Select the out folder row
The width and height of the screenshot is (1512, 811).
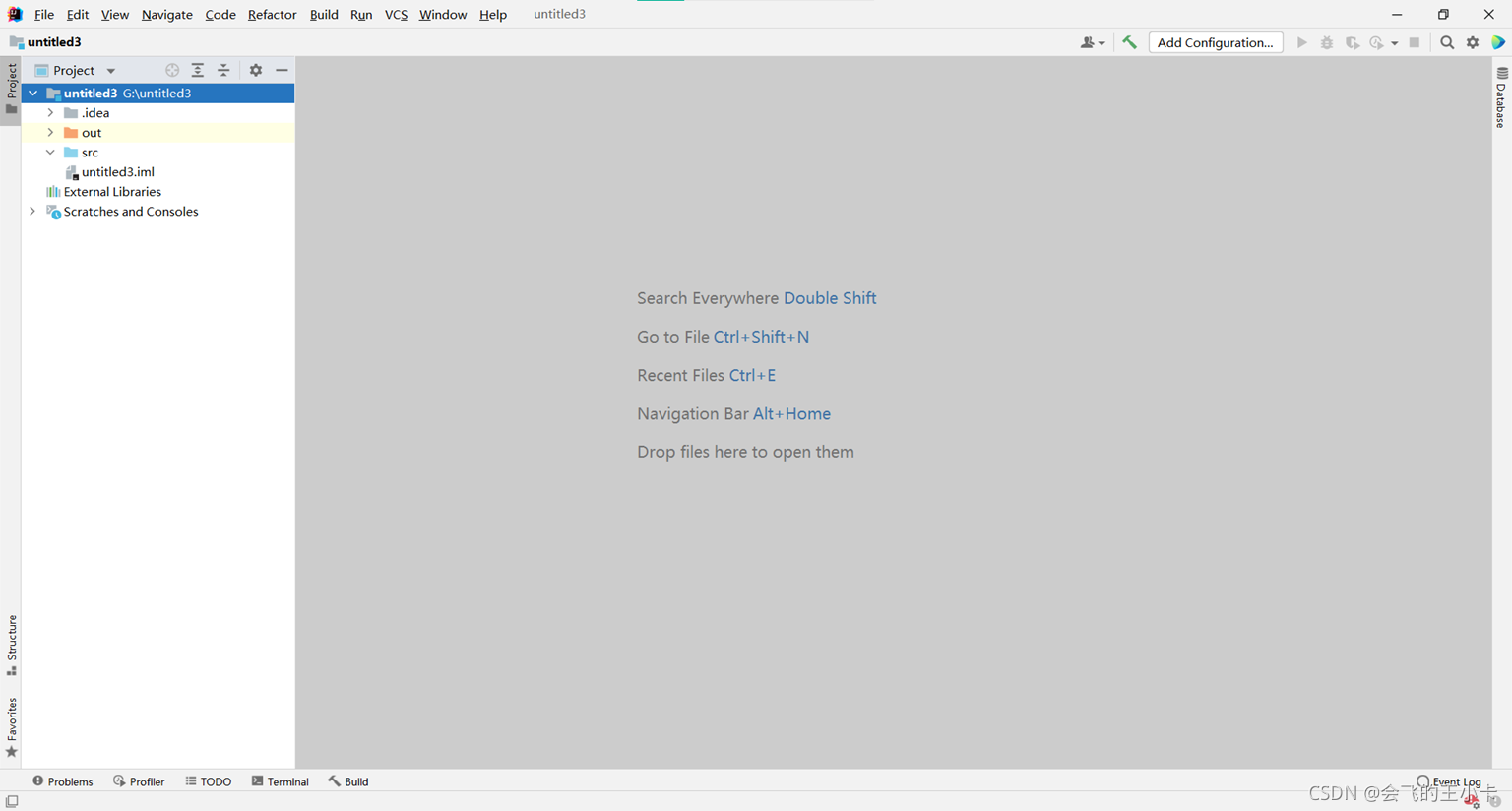pos(157,133)
